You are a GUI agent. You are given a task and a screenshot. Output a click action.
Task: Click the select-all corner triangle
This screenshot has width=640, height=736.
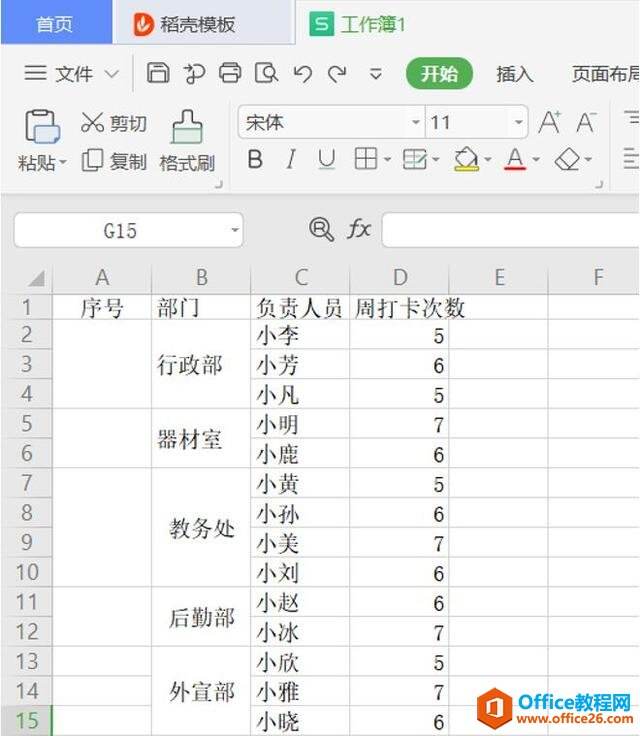[35, 277]
